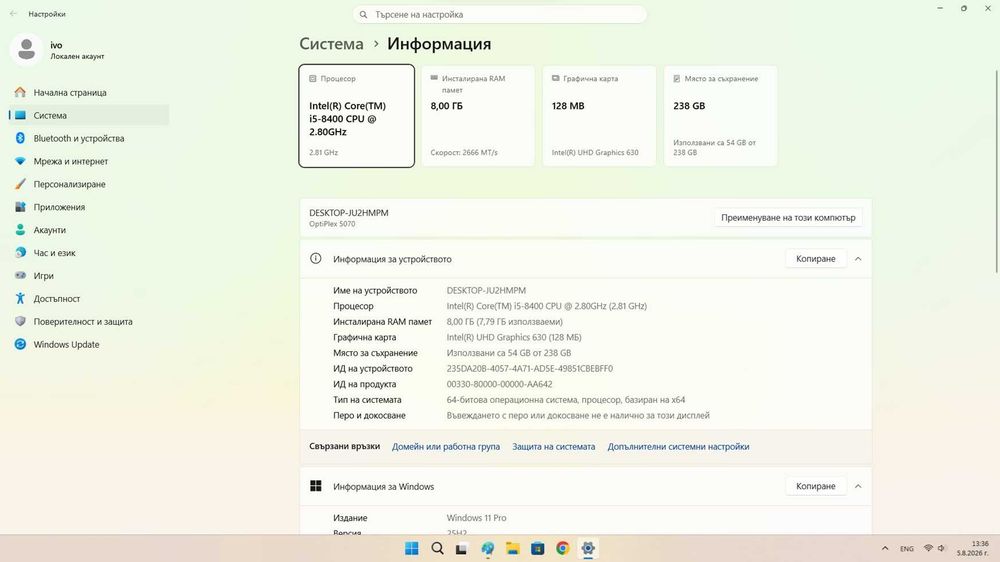Viewport: 1000px width, 562px height.
Task: Select the Място за съхранение card
Action: pos(721,116)
